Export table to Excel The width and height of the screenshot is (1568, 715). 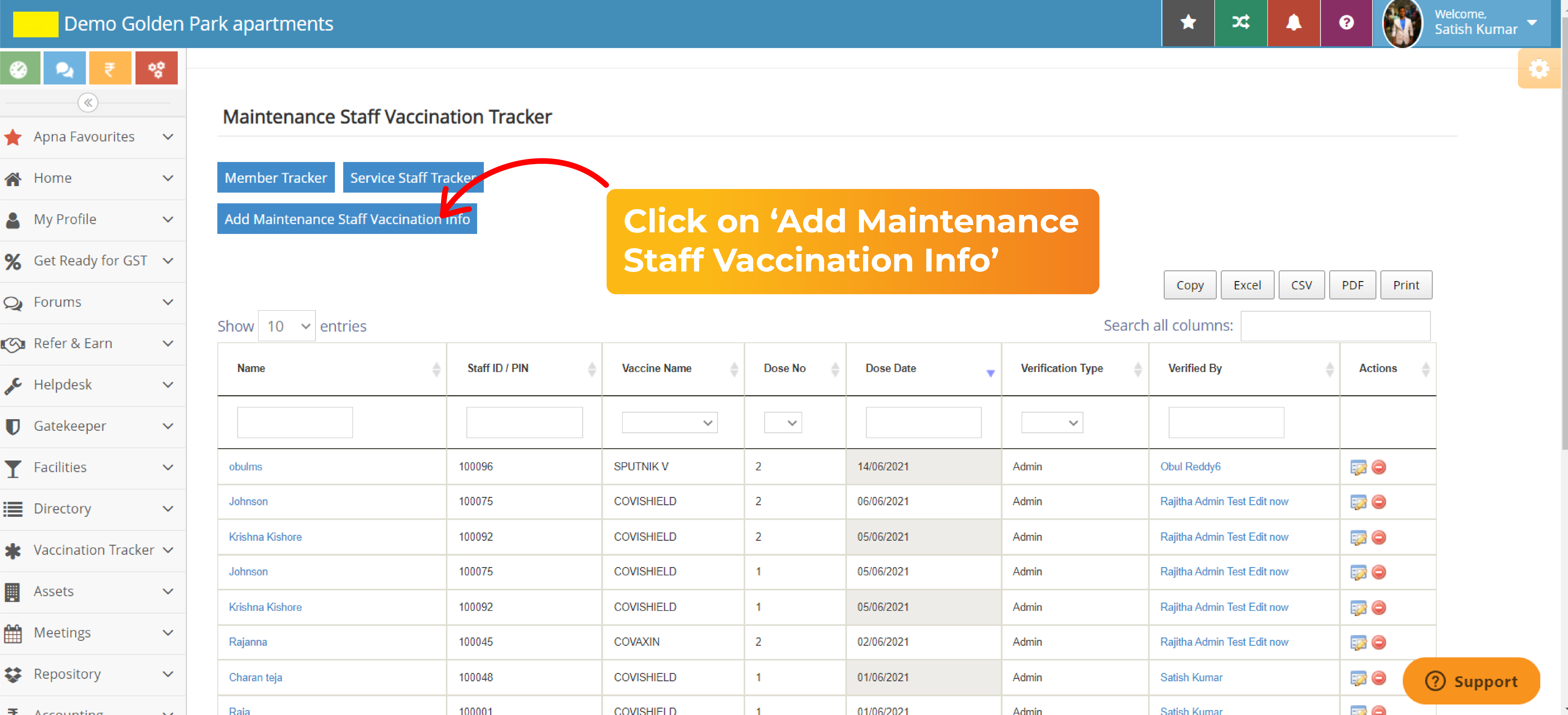[1247, 285]
